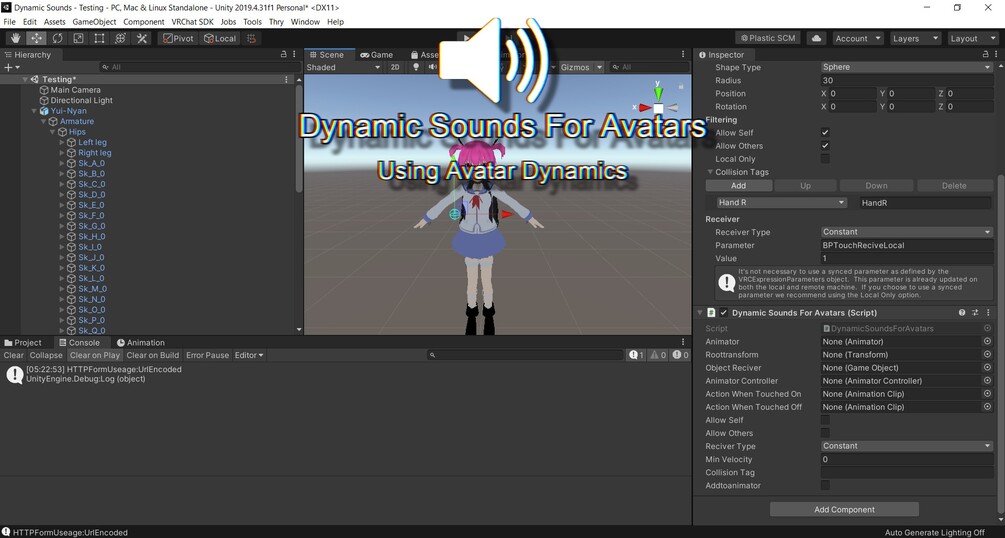The height and width of the screenshot is (538, 1005).
Task: Check the Addtoanimator checkbox
Action: point(825,485)
